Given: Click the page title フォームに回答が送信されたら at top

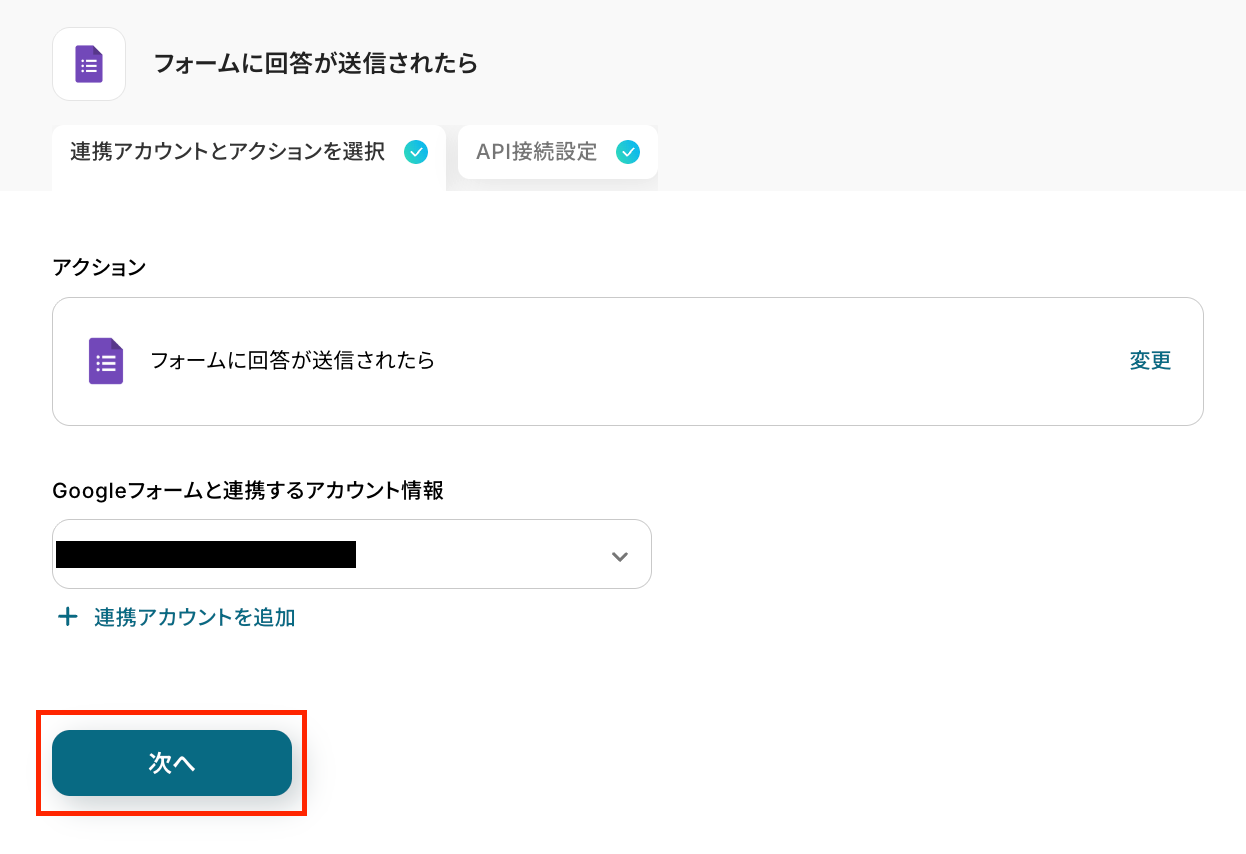Looking at the screenshot, I should click(x=315, y=64).
